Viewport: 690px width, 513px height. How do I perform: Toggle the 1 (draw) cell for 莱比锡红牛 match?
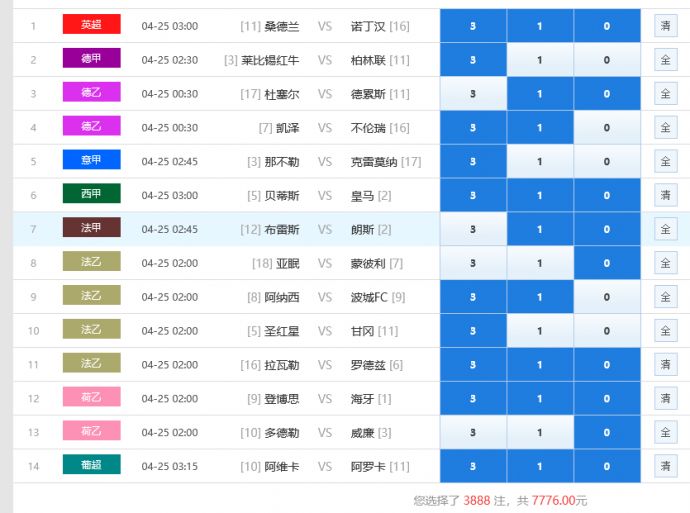pos(540,60)
